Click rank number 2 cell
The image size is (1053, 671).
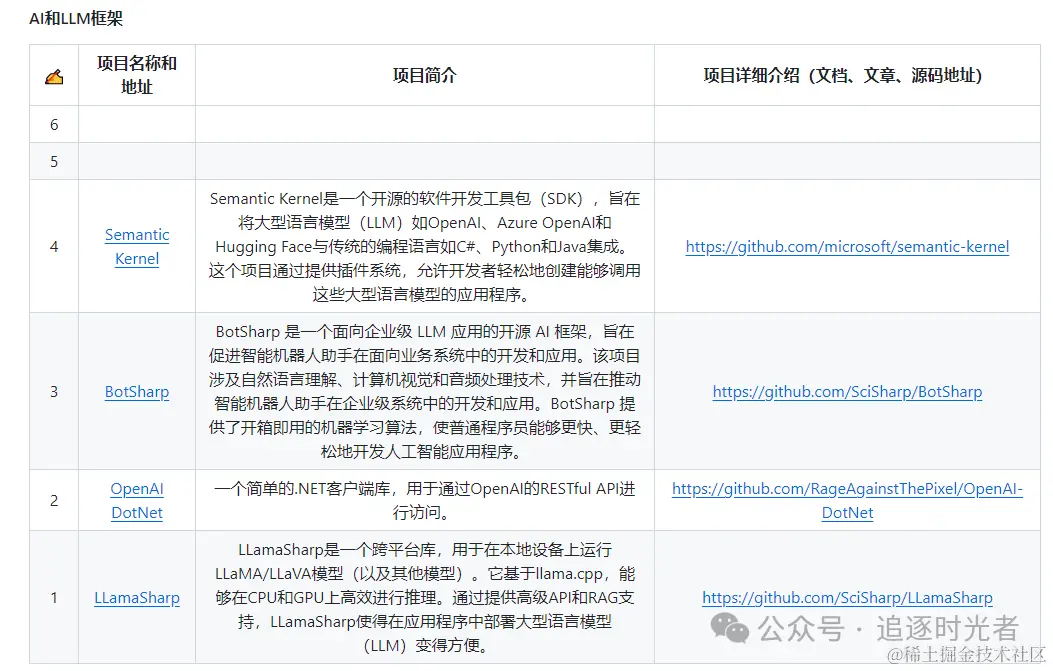(54, 500)
